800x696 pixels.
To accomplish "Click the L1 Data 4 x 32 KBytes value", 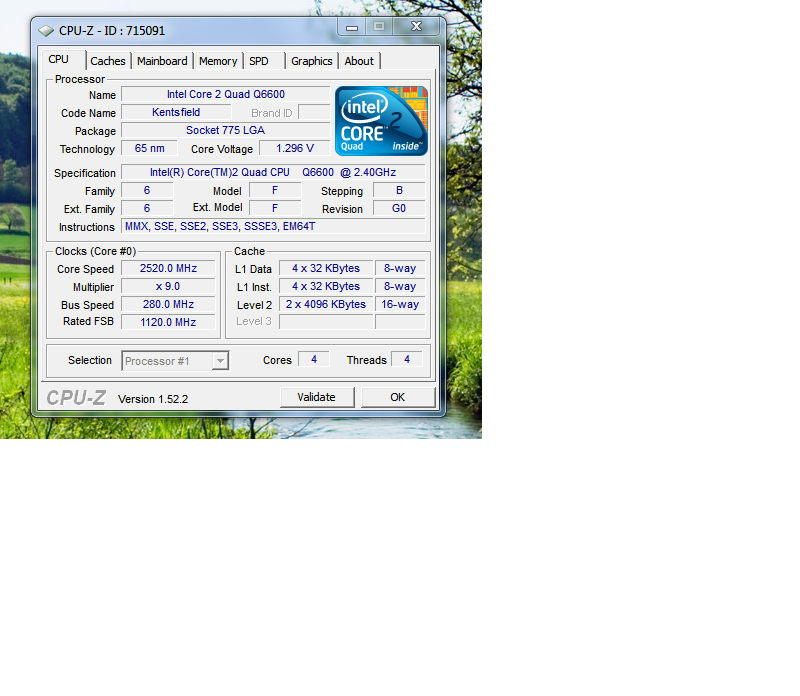I will pyautogui.click(x=326, y=268).
